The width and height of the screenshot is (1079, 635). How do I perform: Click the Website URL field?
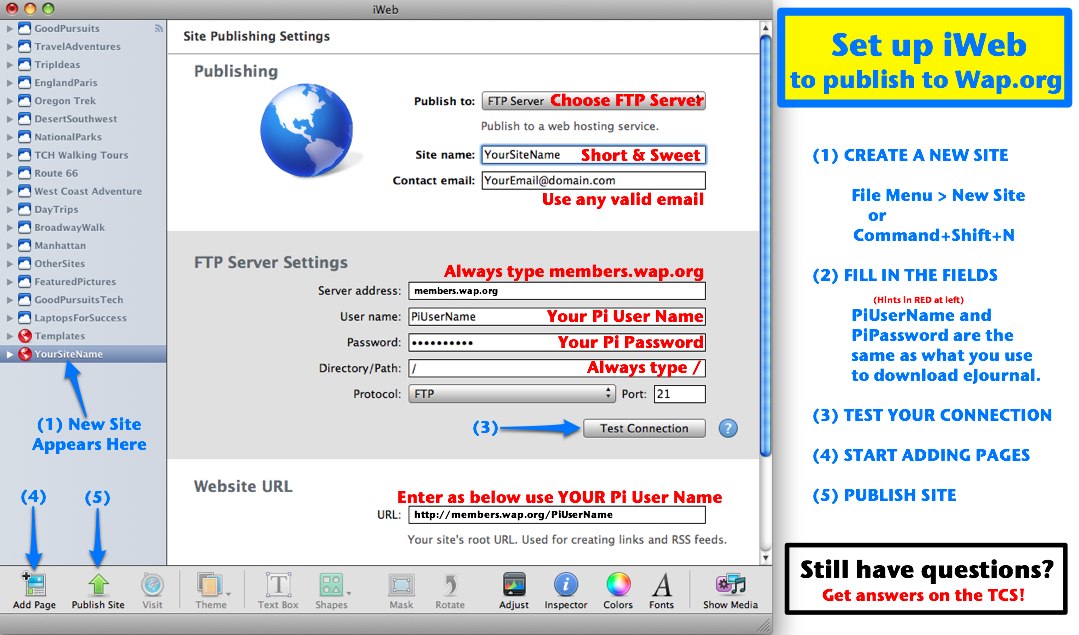pyautogui.click(x=557, y=515)
